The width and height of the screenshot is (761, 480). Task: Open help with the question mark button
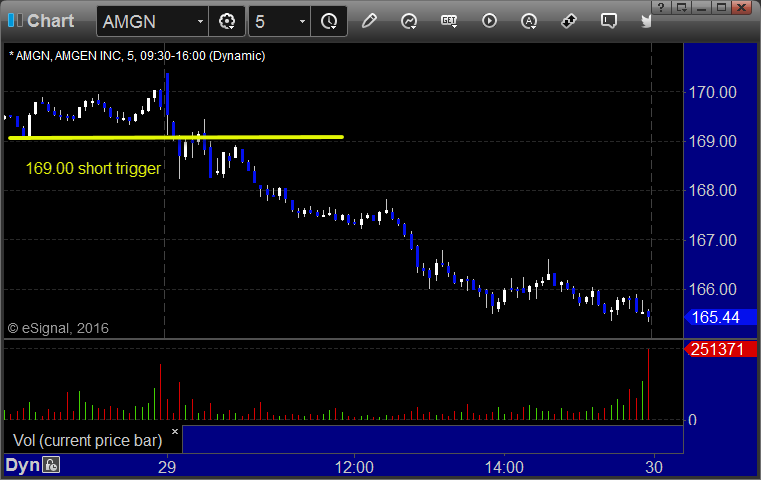pyautogui.click(x=661, y=7)
